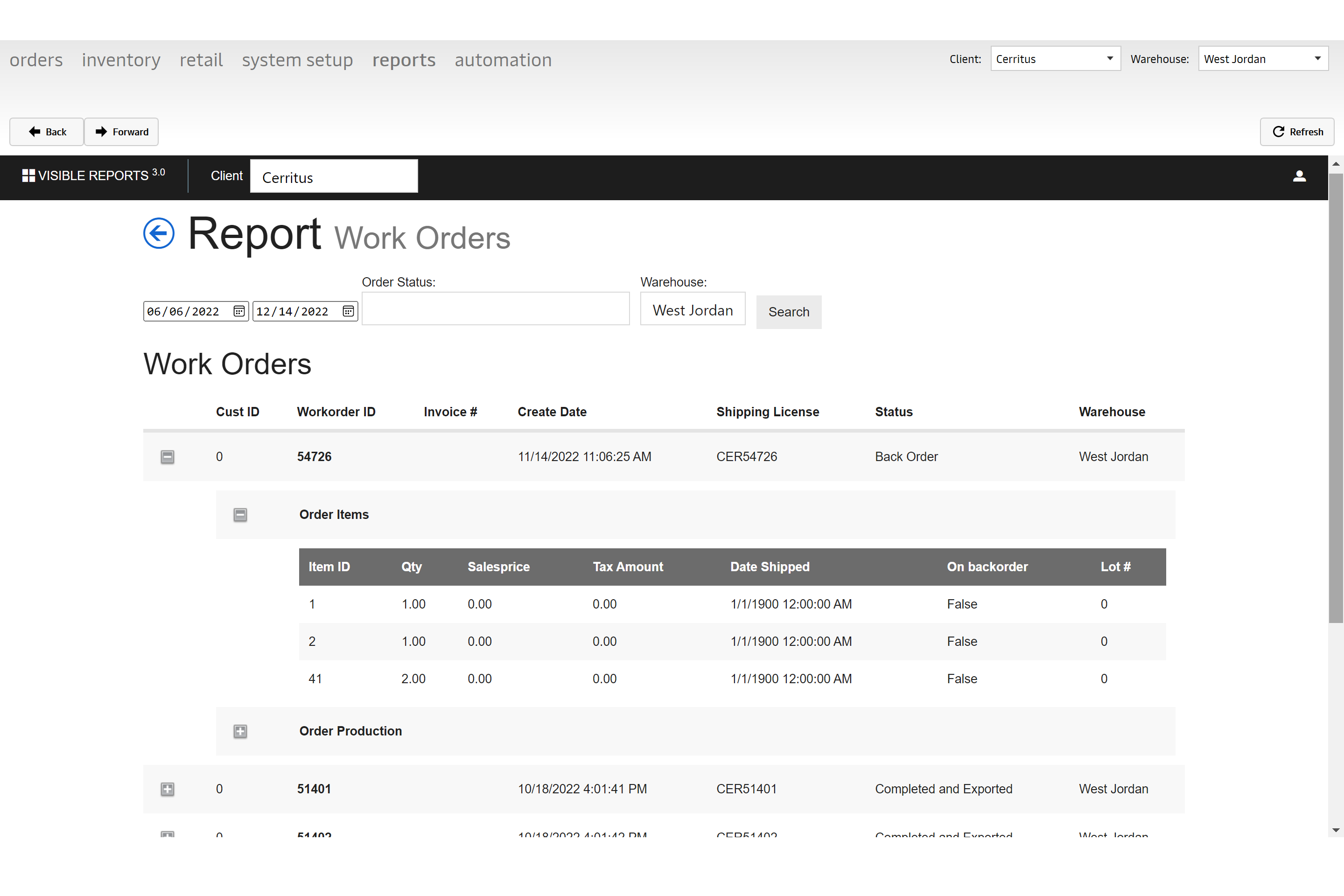Viewport: 1344px width, 896px height.
Task: Open the reports menu
Action: pyautogui.click(x=404, y=60)
